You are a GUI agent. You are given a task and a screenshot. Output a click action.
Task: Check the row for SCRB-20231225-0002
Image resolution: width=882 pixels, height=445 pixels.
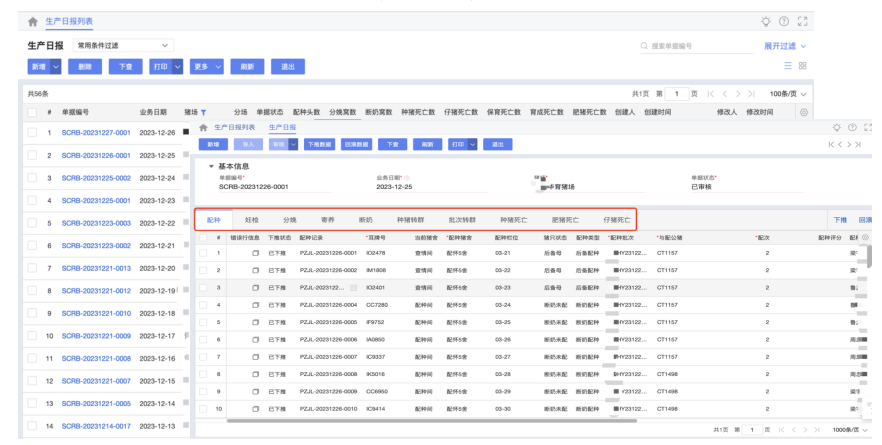(32, 178)
